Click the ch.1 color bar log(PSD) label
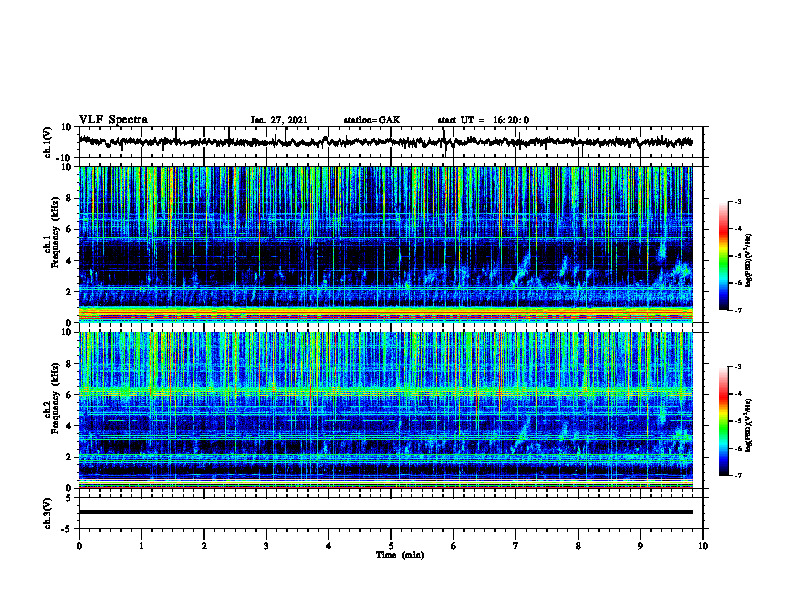This screenshot has width=792, height=612. pos(749,260)
